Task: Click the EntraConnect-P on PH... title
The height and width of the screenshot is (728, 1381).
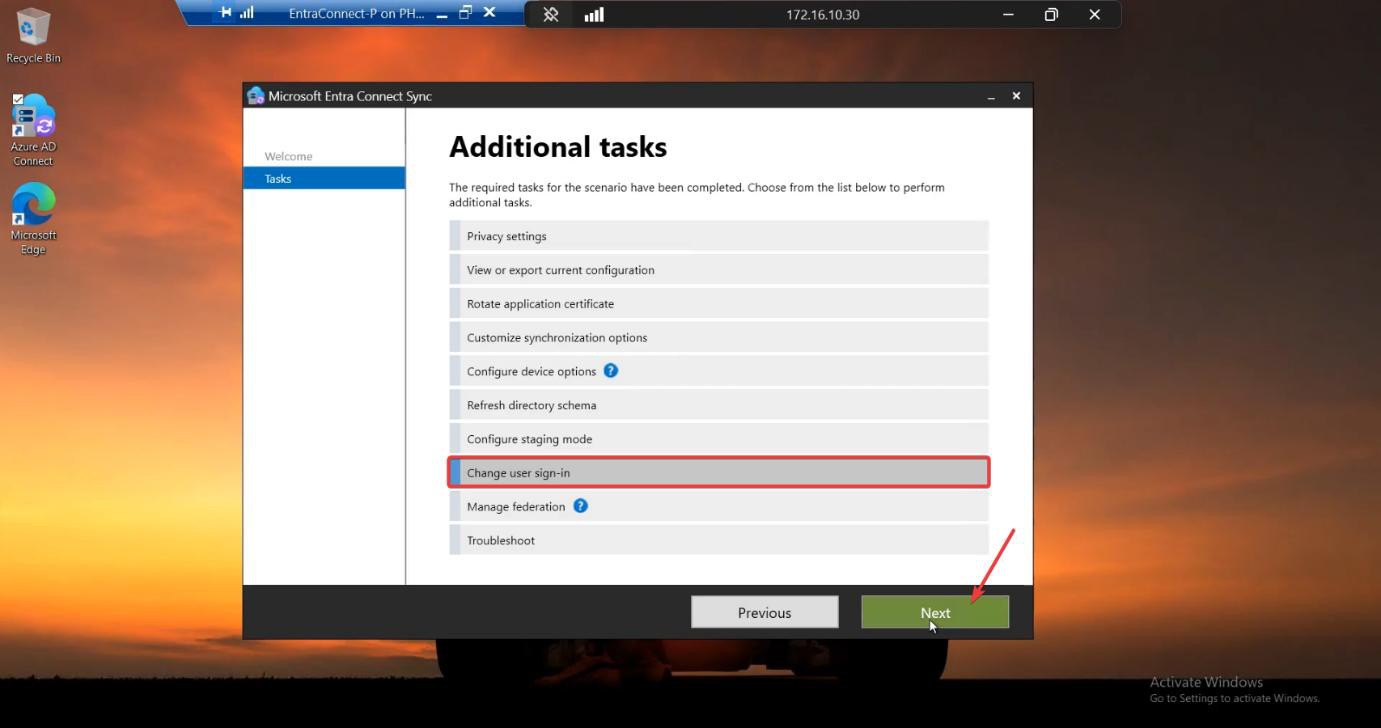Action: pyautogui.click(x=356, y=13)
